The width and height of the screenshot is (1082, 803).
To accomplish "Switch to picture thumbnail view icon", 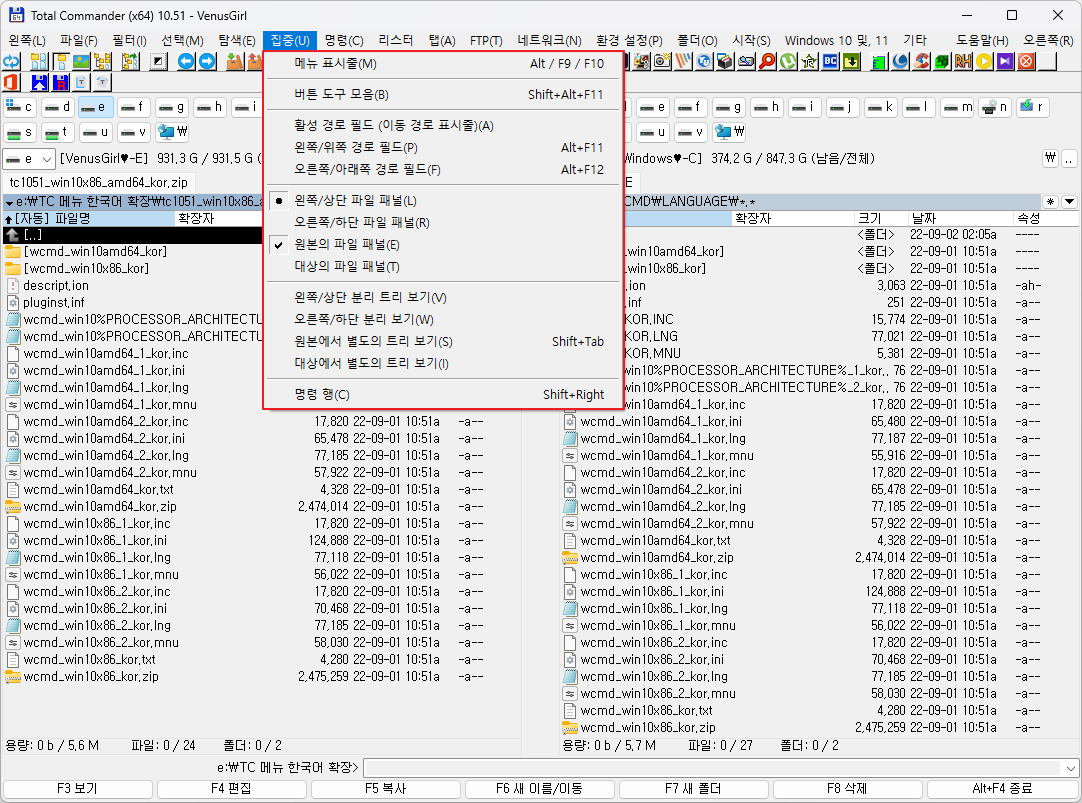I will 81,62.
